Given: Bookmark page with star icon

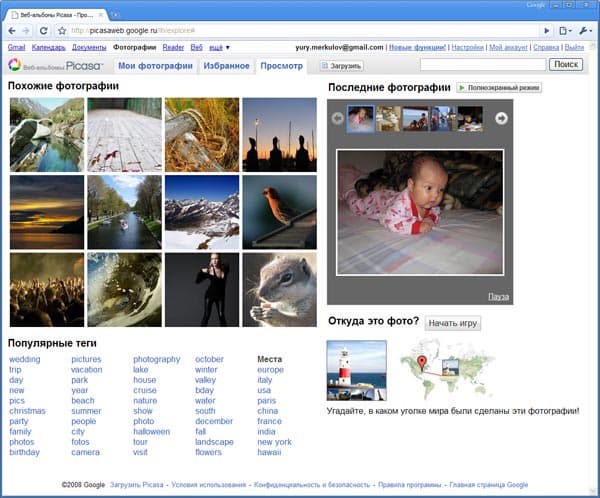Looking at the screenshot, I should [62, 31].
